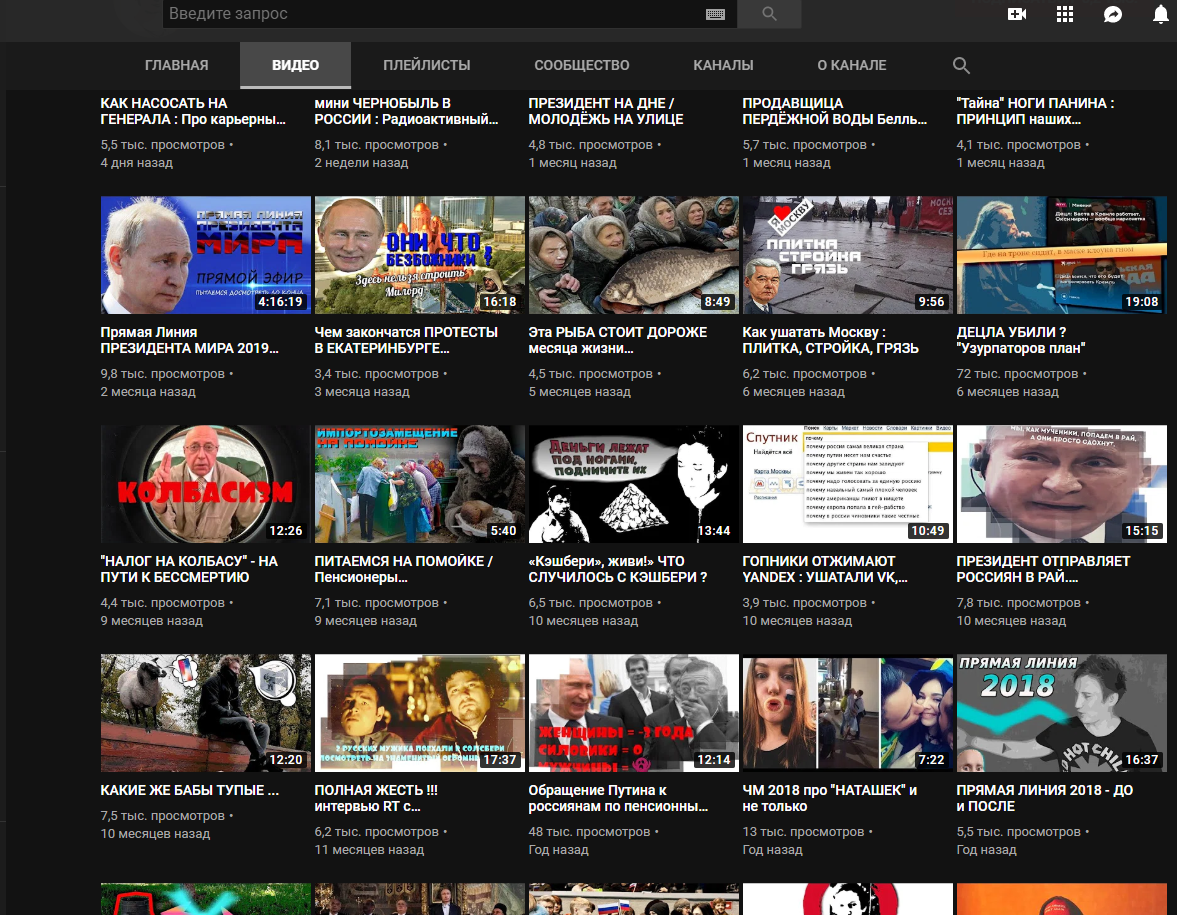Click the sheep thumbnail lasting 12:20
1177x915 pixels.
pyautogui.click(x=206, y=713)
